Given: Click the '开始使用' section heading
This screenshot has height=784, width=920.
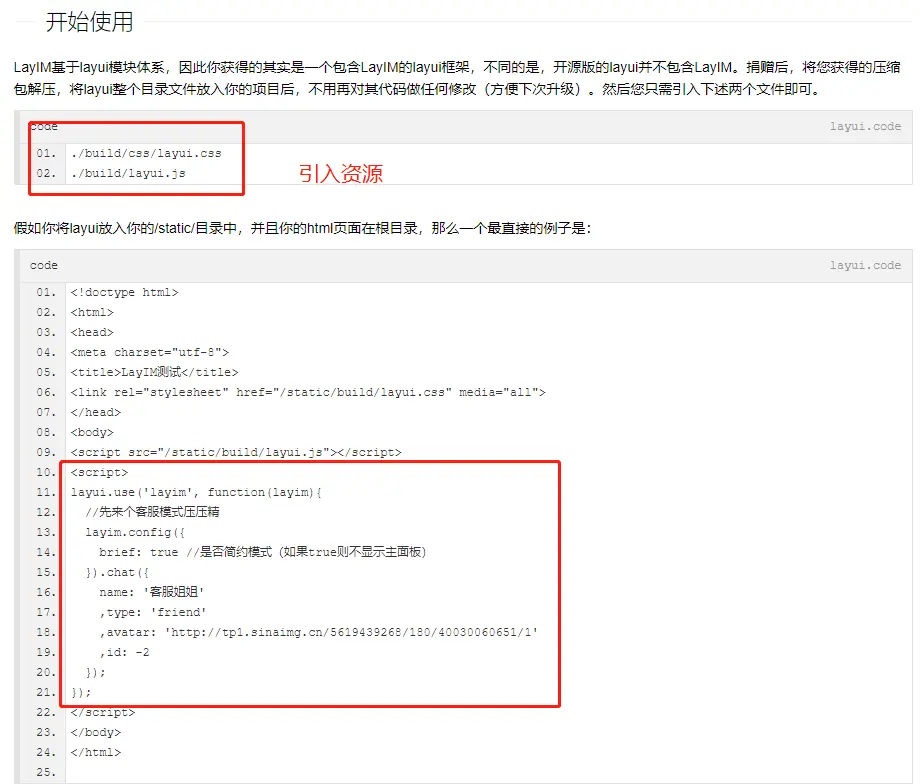Looking at the screenshot, I should 90,22.
